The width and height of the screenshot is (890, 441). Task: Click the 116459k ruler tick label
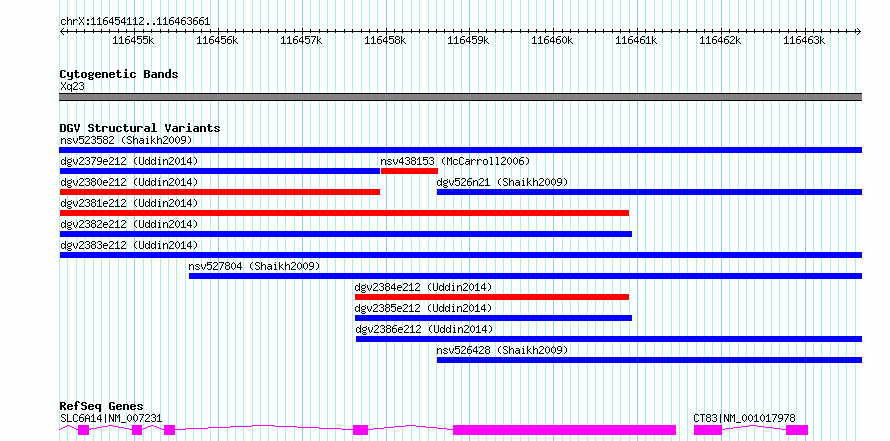click(x=469, y=40)
